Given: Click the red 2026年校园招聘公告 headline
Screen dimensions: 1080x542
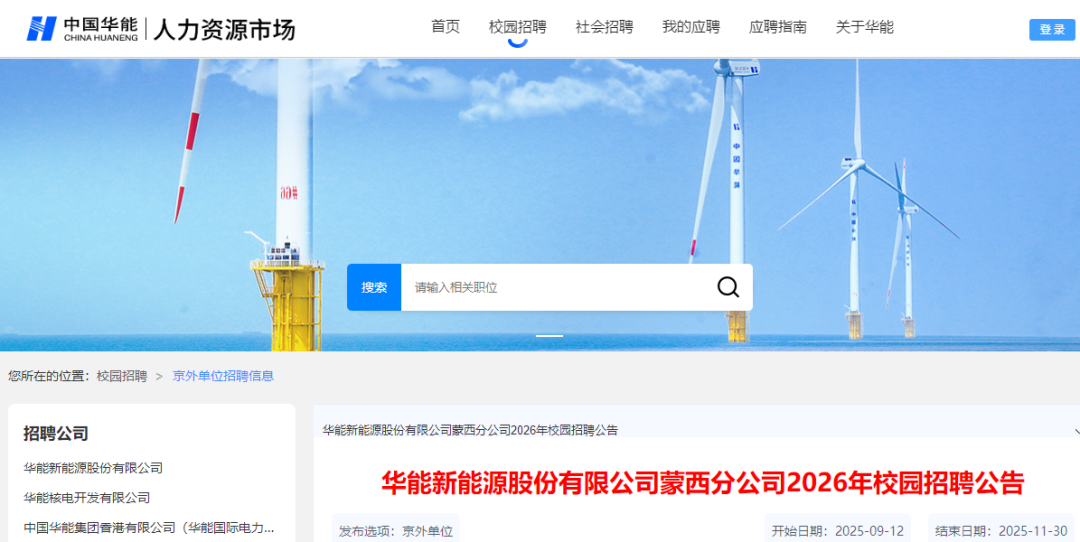Looking at the screenshot, I should (703, 483).
